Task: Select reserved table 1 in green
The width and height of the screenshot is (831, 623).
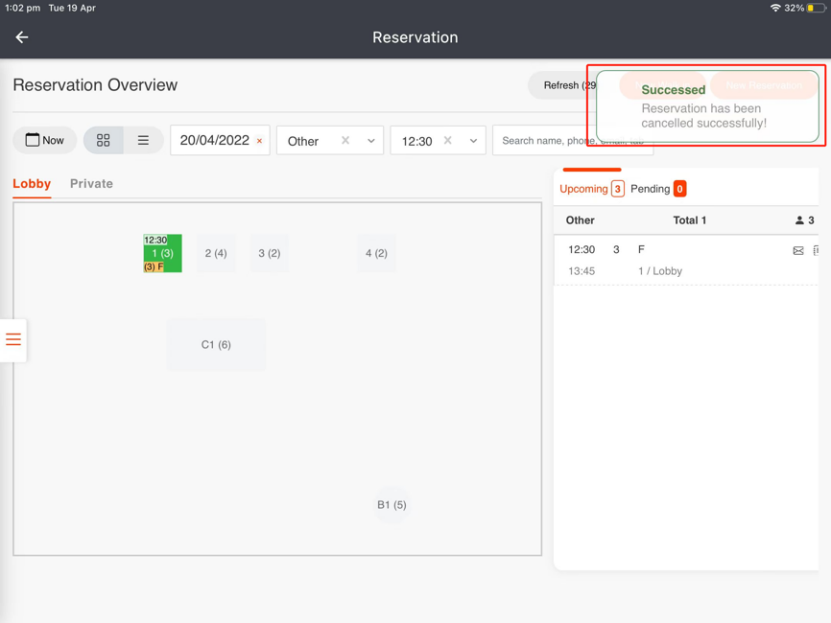Action: (162, 254)
